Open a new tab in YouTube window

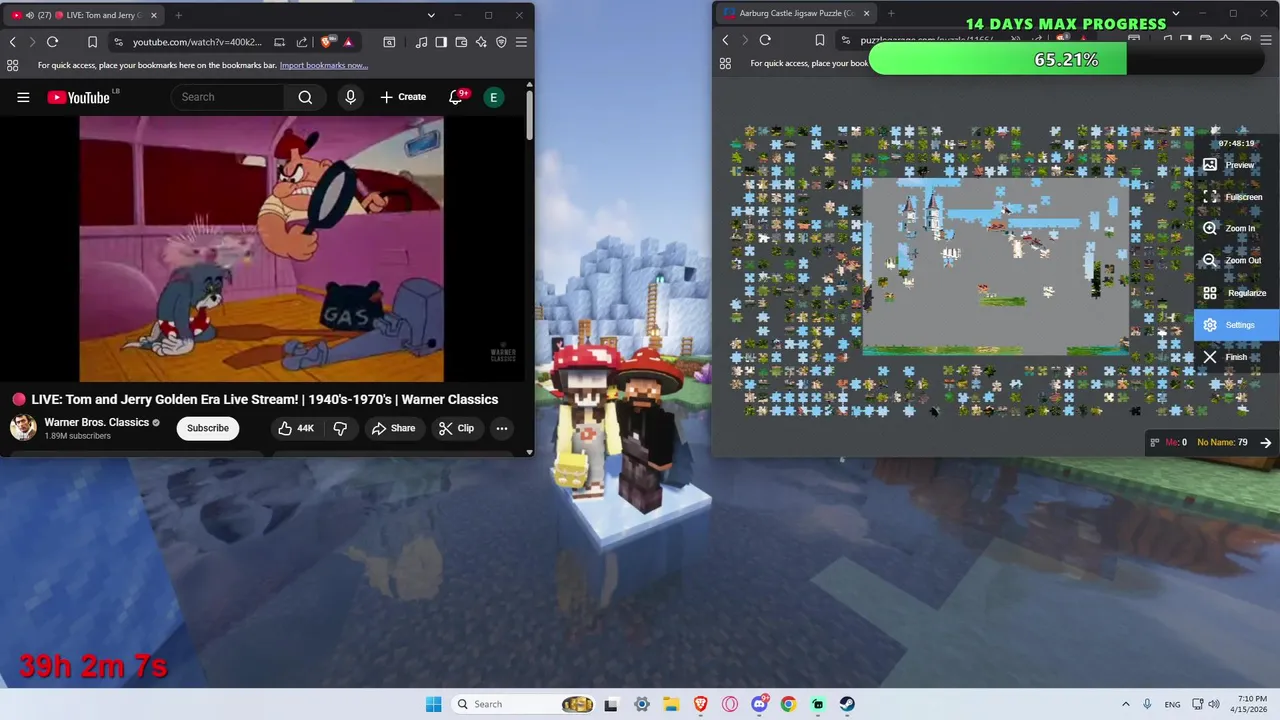tap(178, 15)
